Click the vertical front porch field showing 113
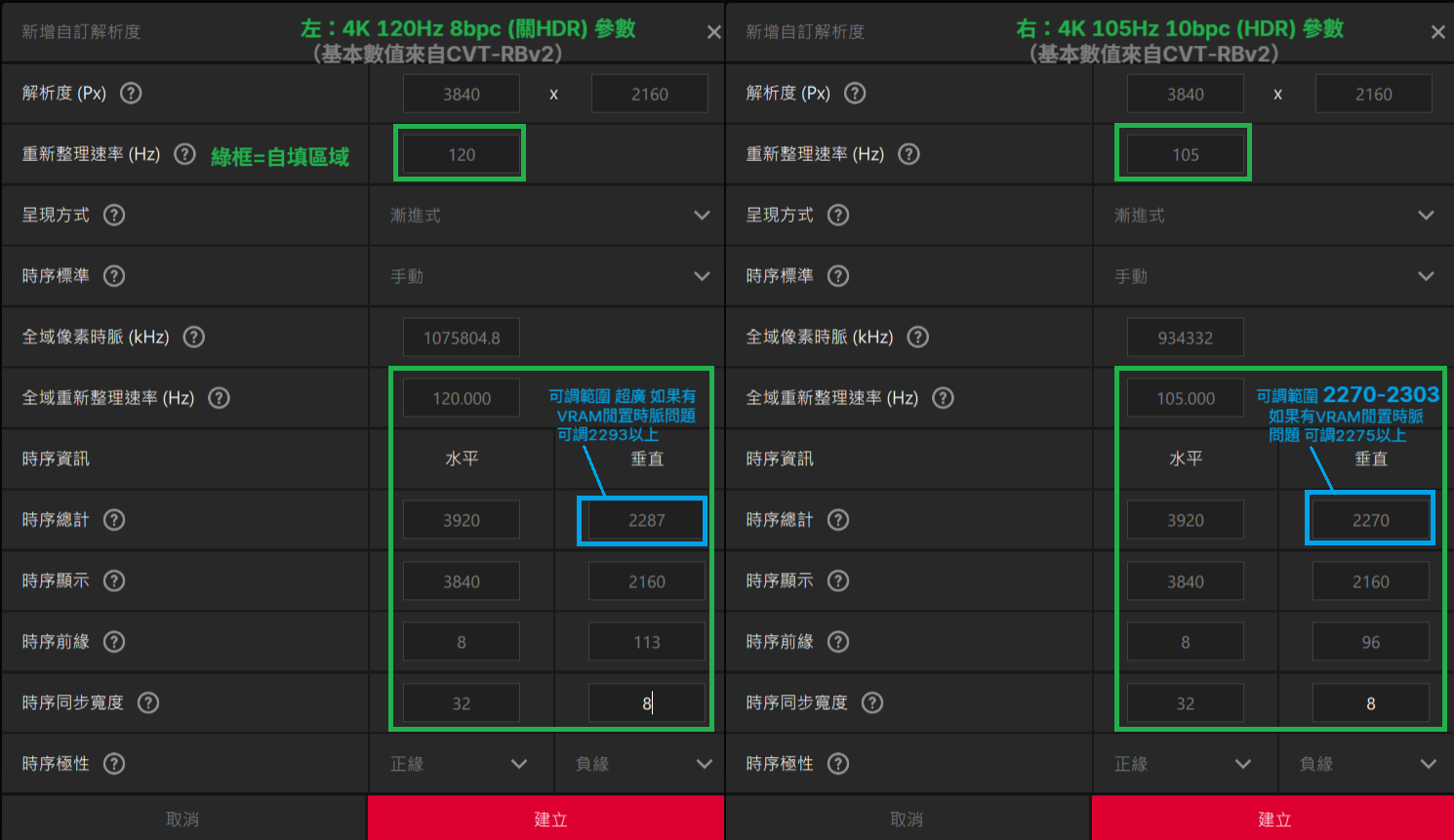 646,642
